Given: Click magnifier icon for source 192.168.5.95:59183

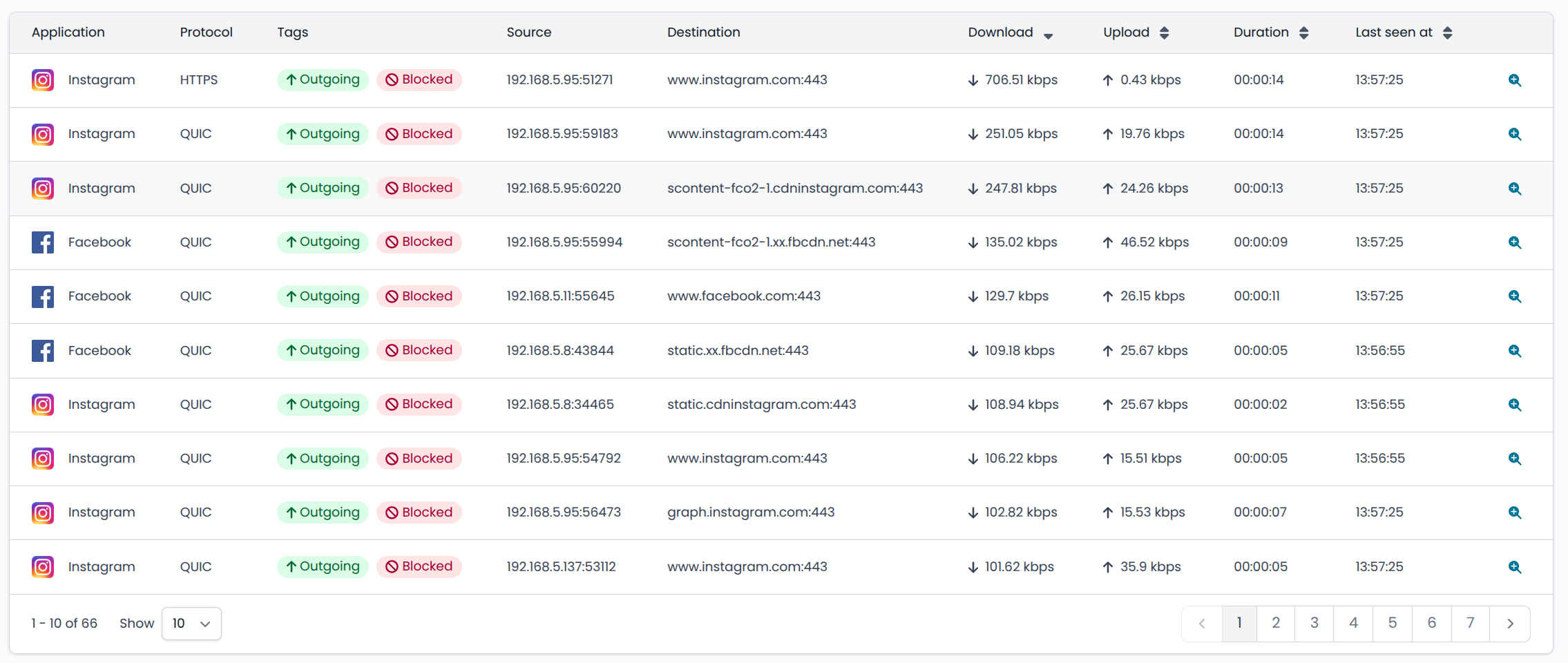Looking at the screenshot, I should pyautogui.click(x=1514, y=134).
